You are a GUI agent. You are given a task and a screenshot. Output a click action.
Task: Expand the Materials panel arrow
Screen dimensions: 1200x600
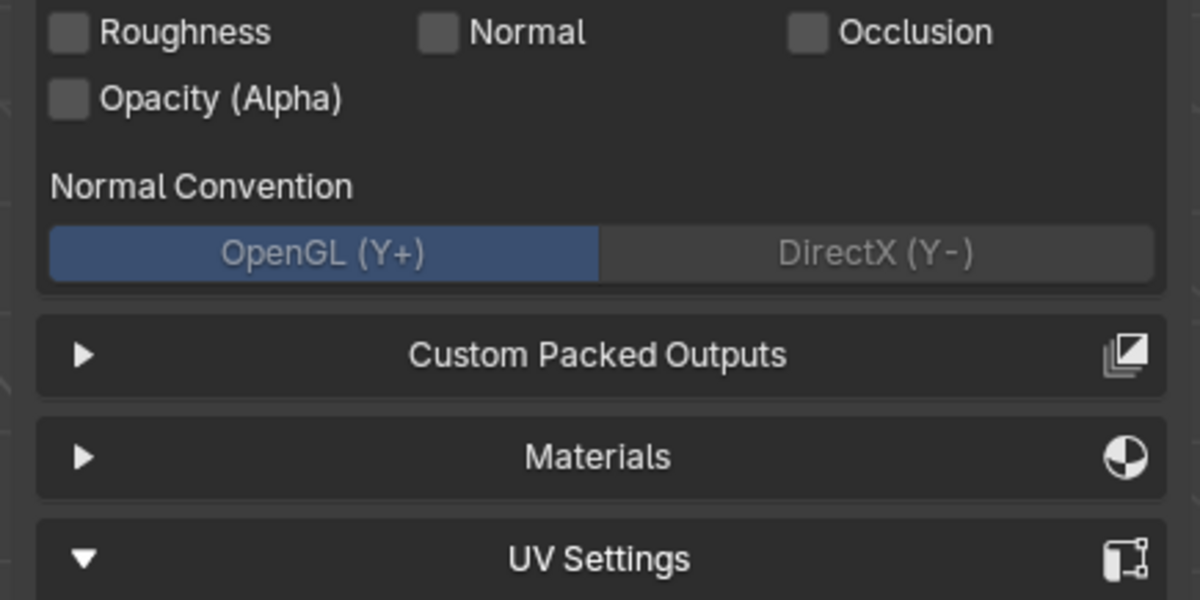(x=84, y=457)
